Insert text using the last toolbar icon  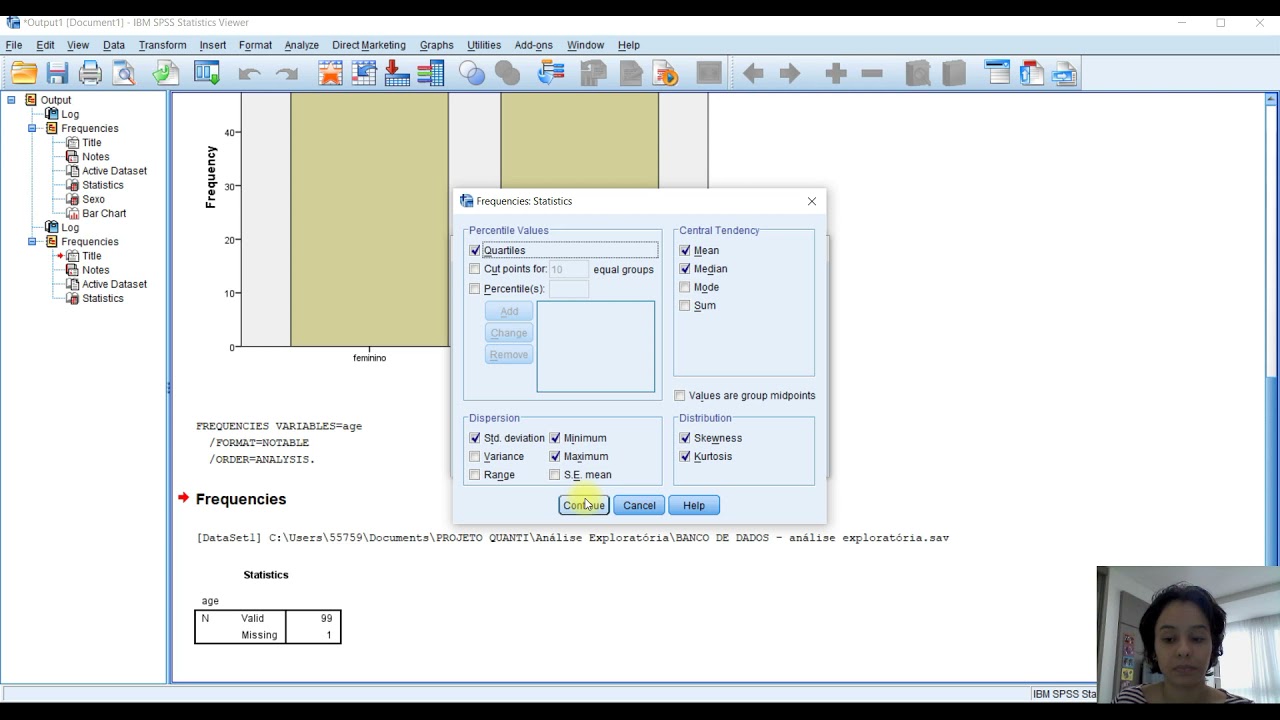coord(1064,73)
